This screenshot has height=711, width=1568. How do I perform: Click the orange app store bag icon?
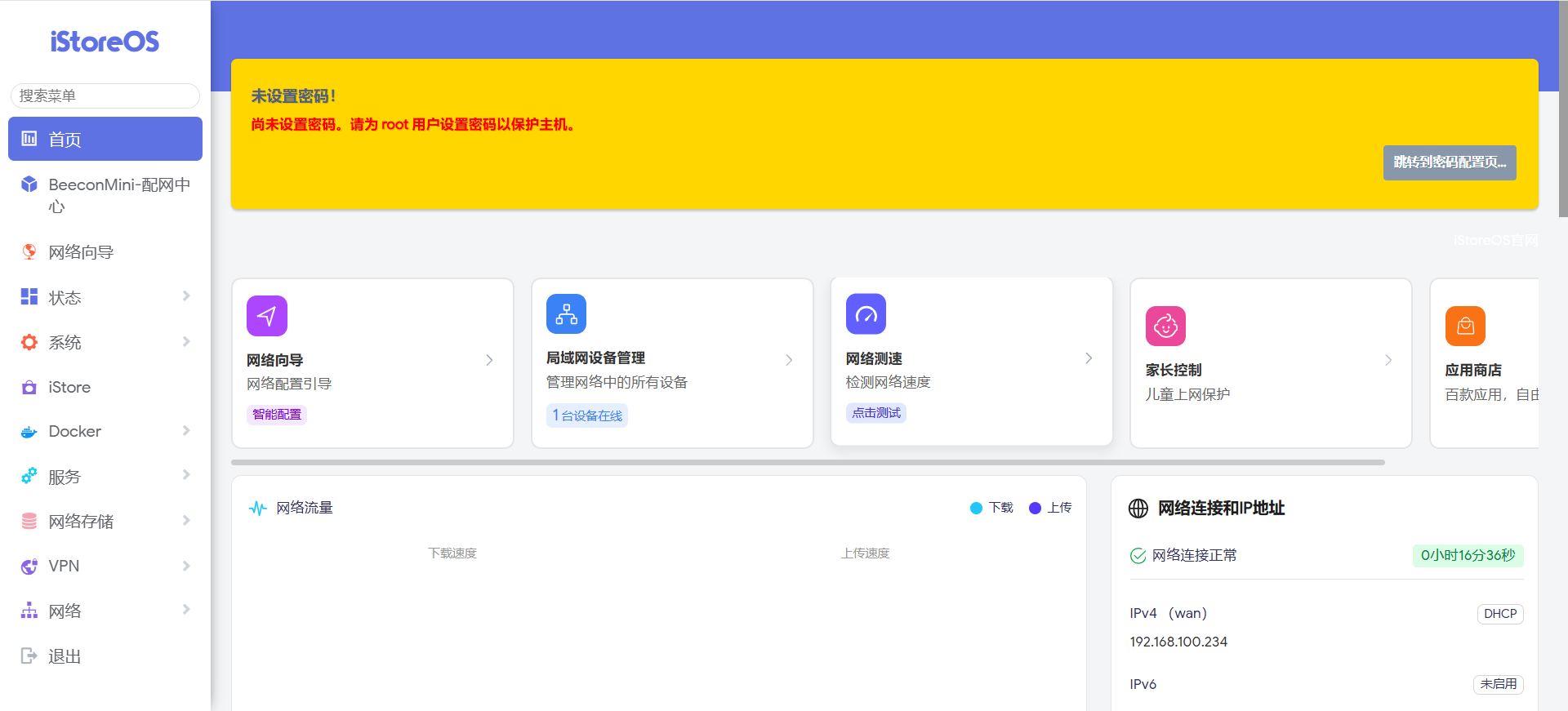click(x=1465, y=327)
